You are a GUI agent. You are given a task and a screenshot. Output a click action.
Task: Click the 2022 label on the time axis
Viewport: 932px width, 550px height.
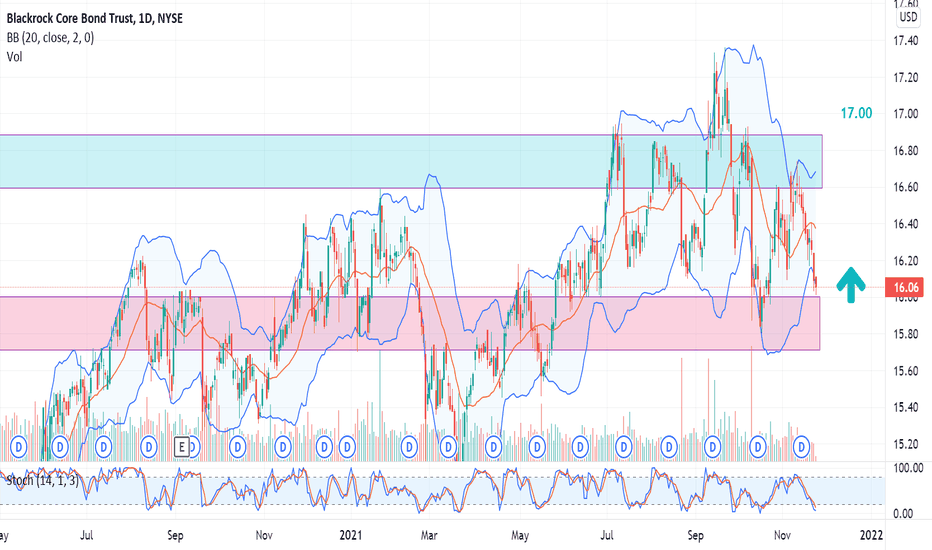pos(871,535)
